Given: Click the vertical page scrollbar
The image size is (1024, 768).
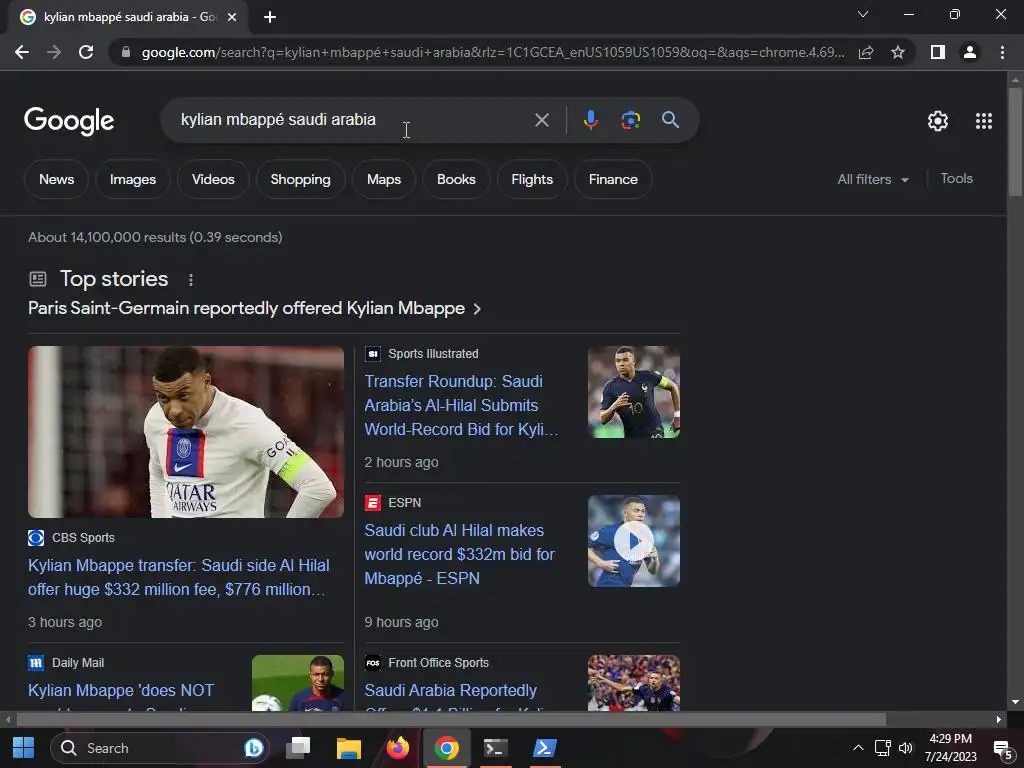Looking at the screenshot, I should pyautogui.click(x=1015, y=141).
